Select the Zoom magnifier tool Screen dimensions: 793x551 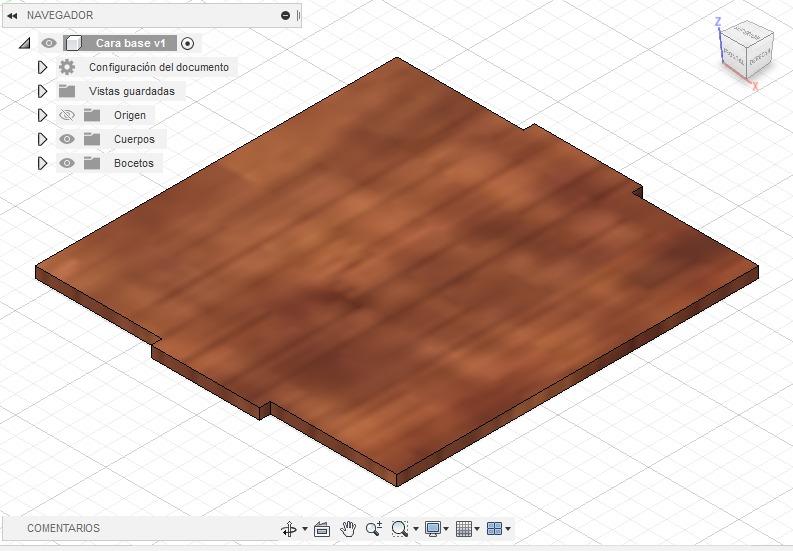[x=374, y=529]
